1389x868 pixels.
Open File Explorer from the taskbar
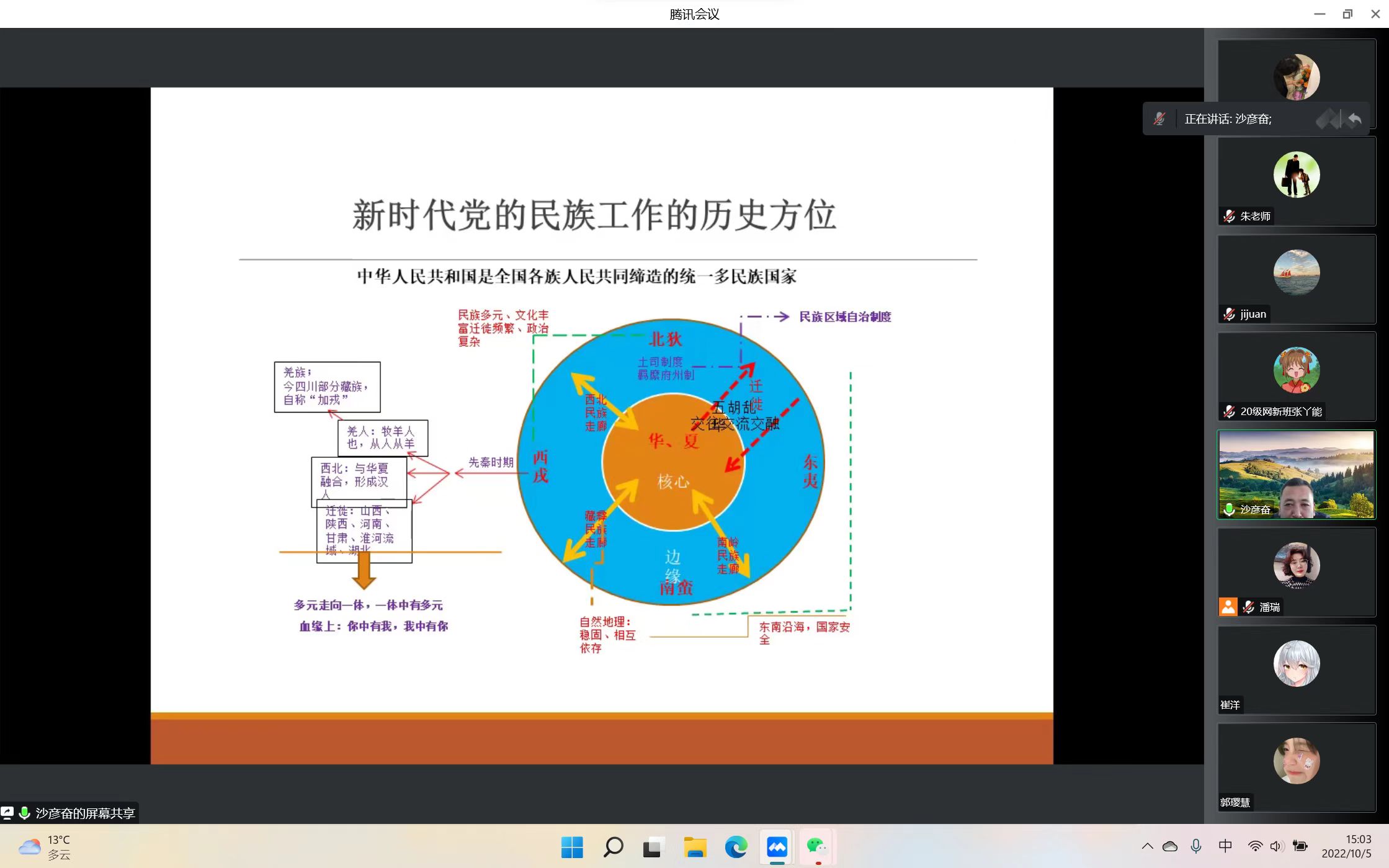click(x=695, y=847)
